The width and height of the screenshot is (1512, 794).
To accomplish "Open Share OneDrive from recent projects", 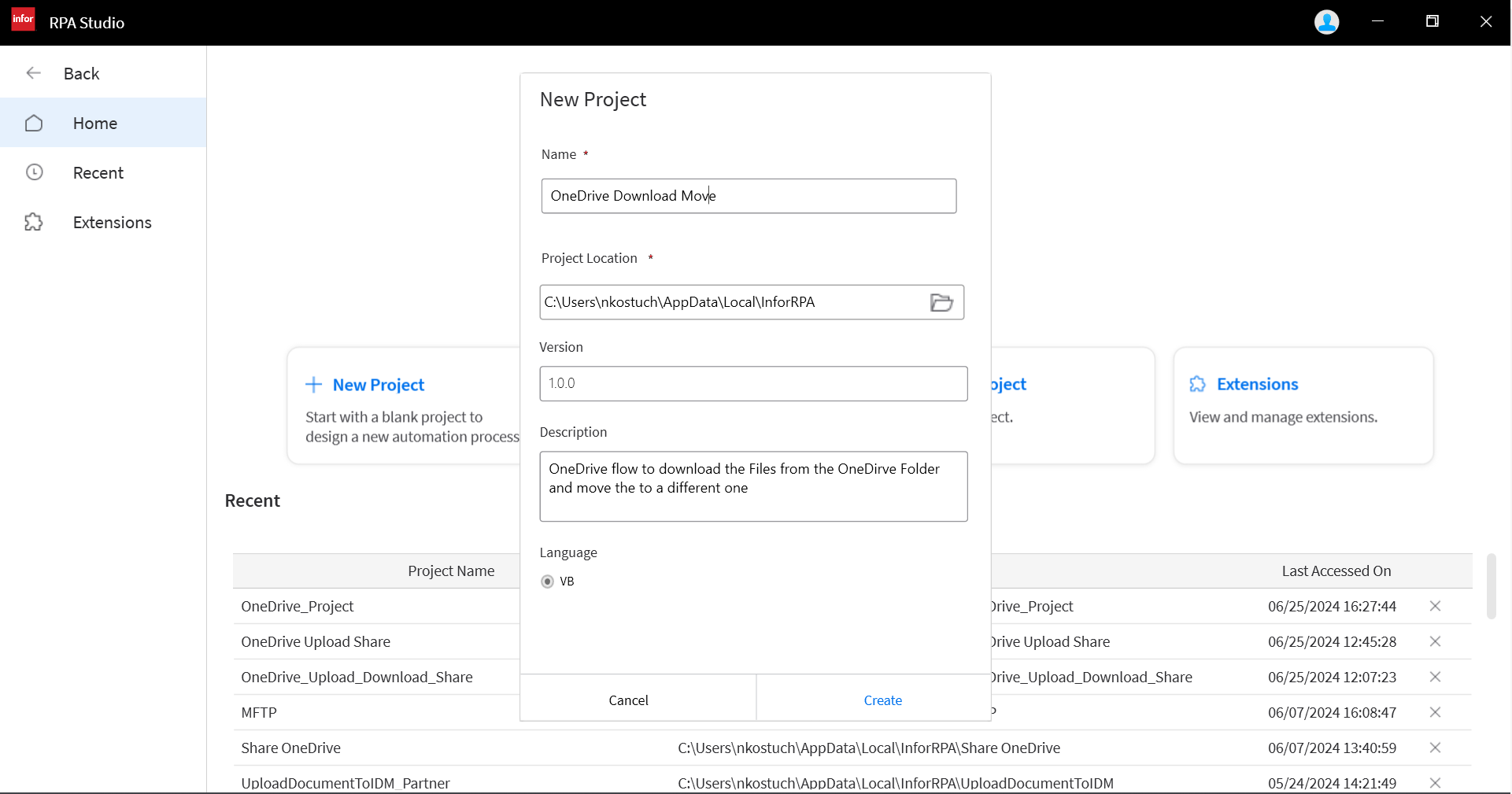I will point(291,748).
